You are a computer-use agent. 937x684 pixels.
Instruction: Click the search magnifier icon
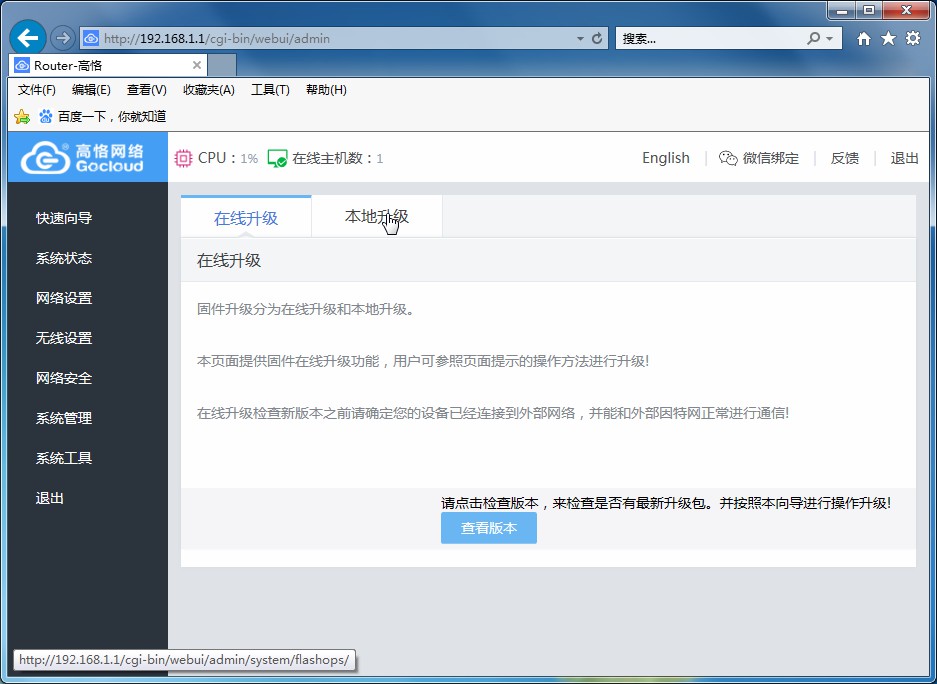(814, 39)
